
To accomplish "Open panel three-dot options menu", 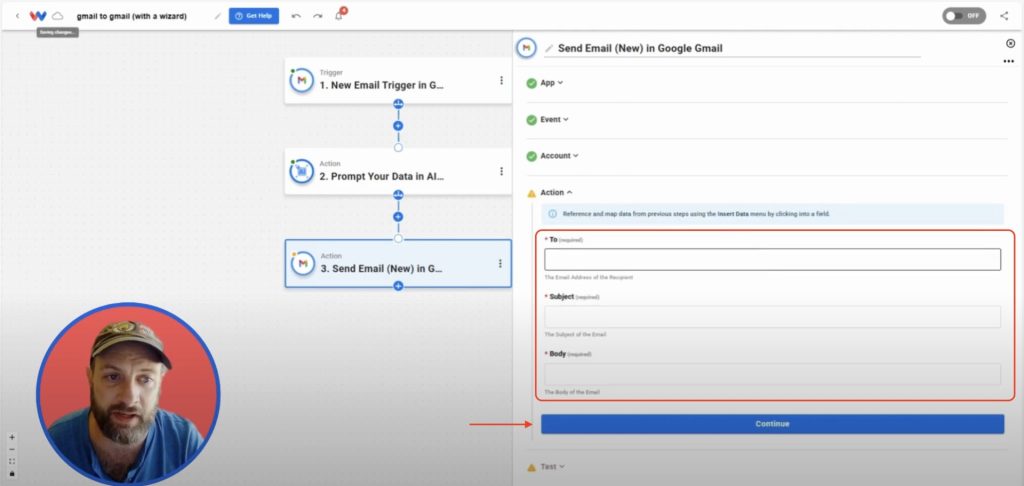I will pos(1009,61).
